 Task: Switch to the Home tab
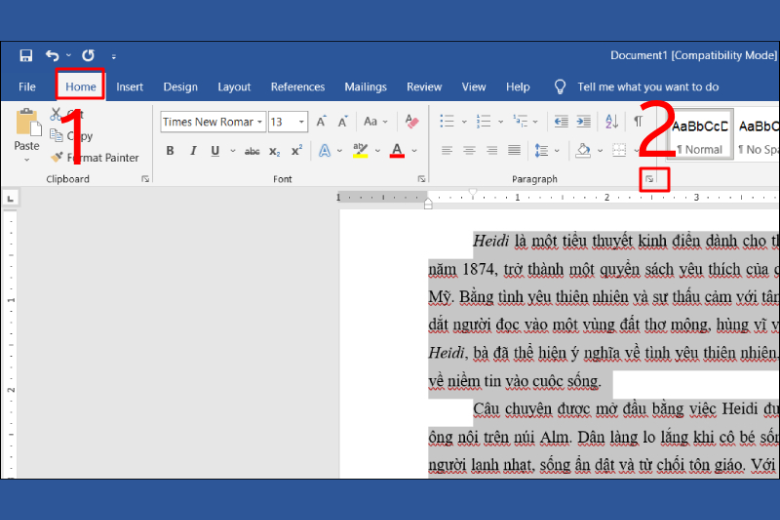81,87
